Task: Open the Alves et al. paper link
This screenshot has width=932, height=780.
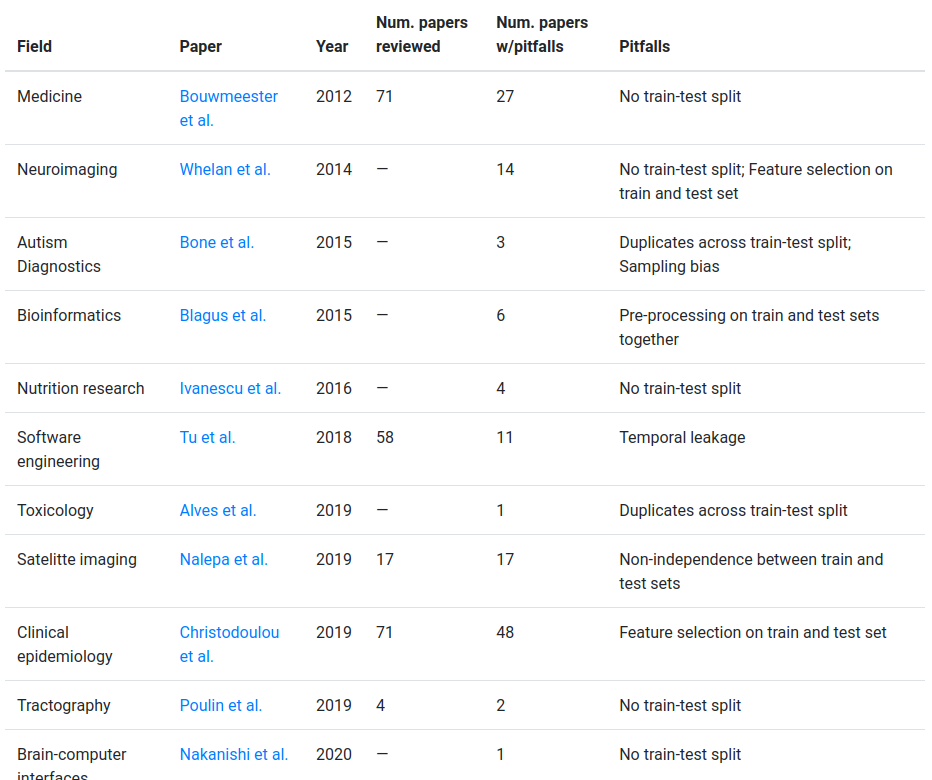Action: 218,511
